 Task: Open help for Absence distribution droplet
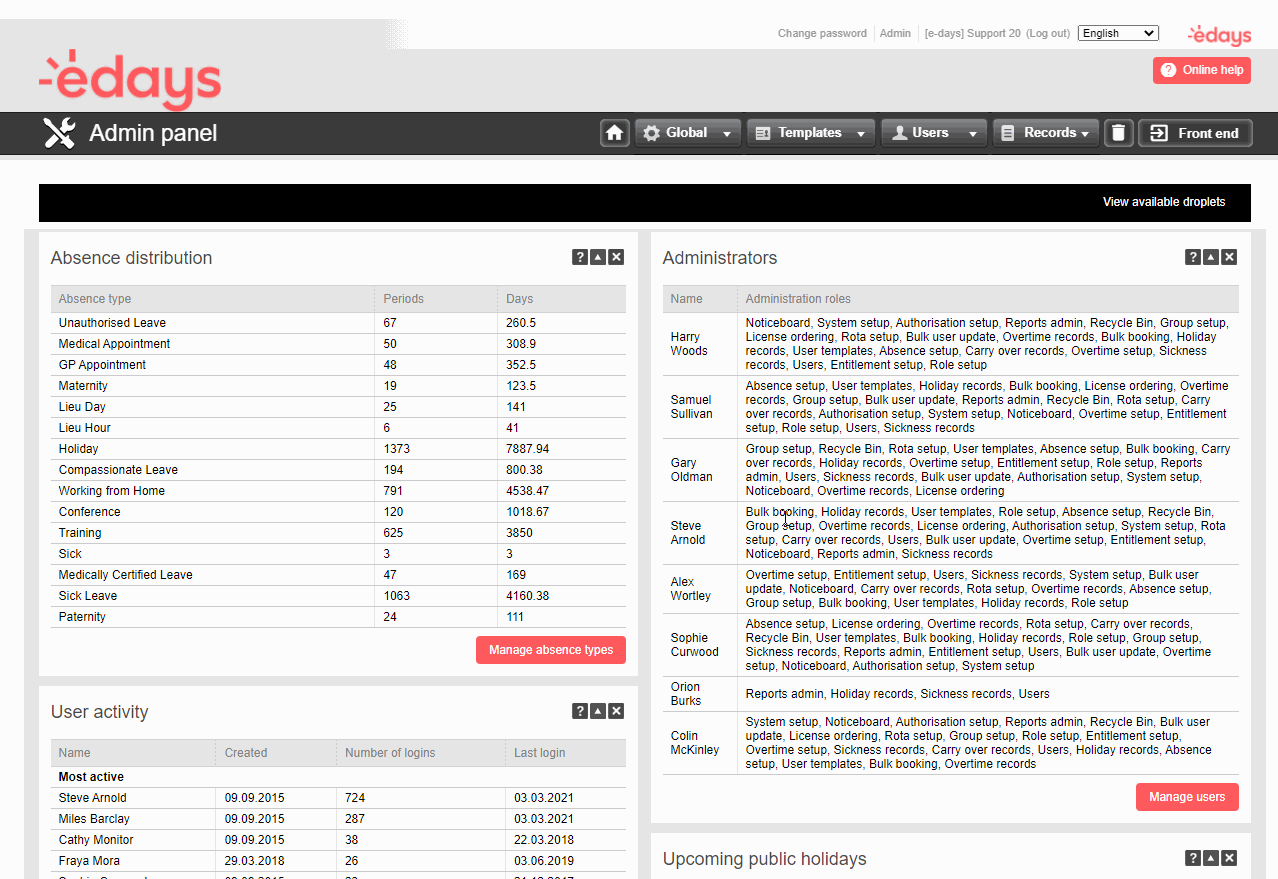tap(579, 257)
